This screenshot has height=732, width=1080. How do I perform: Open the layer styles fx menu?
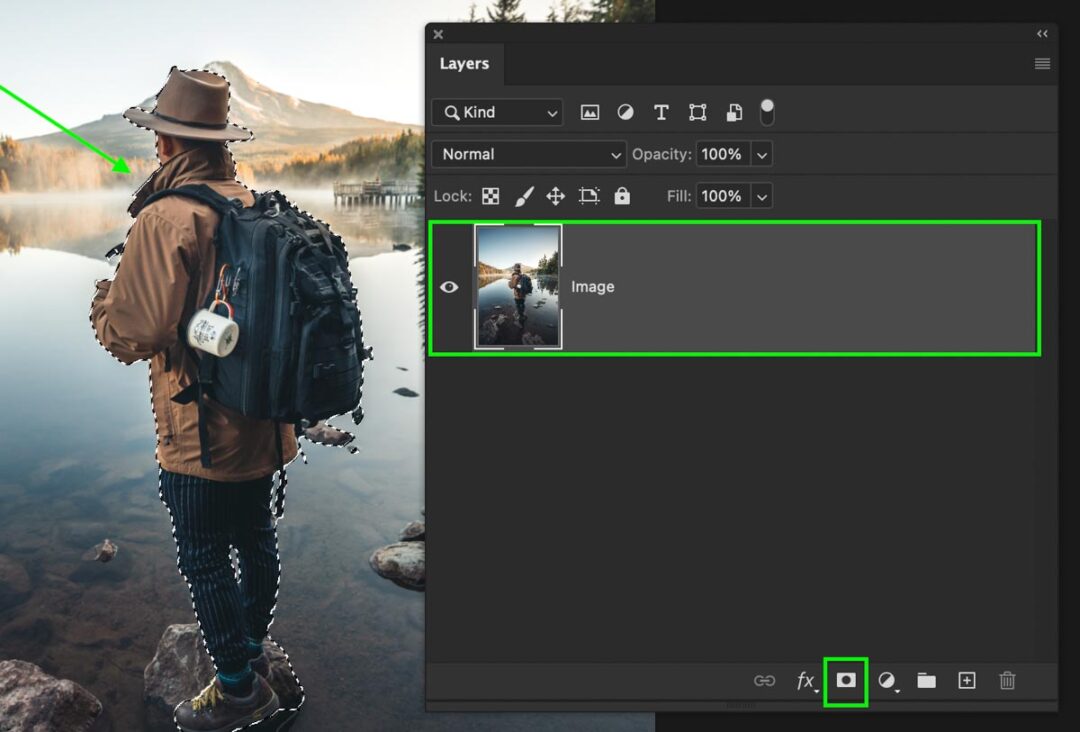(807, 681)
